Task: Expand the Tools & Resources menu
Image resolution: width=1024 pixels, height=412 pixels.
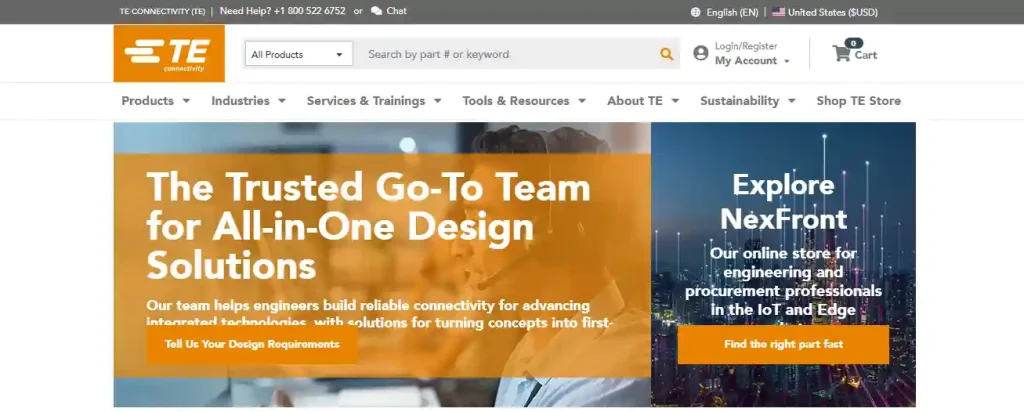Action: tap(524, 101)
